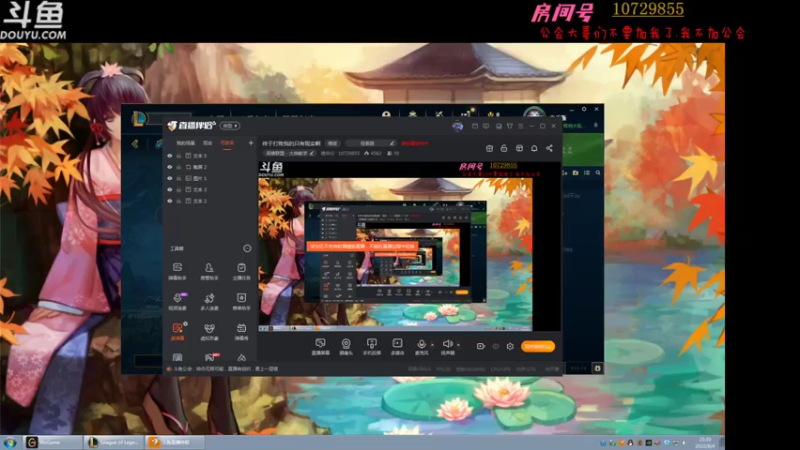Open the ranking assistant star tool

pyautogui.click(x=241, y=302)
